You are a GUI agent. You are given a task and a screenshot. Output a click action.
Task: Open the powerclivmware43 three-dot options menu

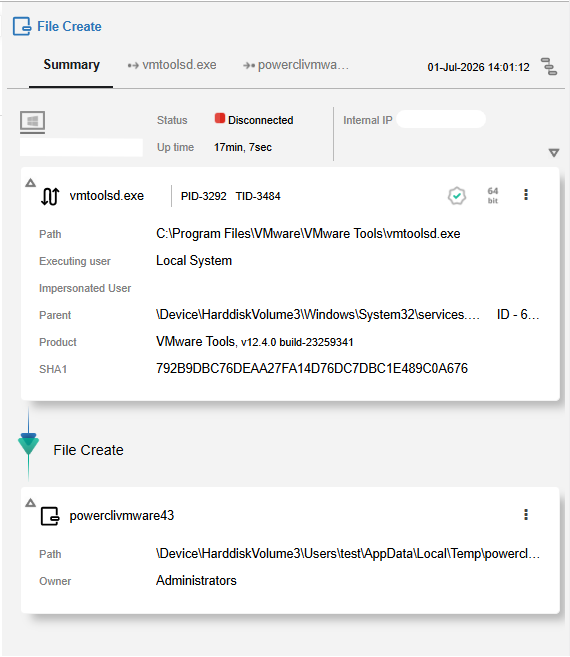coord(526,515)
